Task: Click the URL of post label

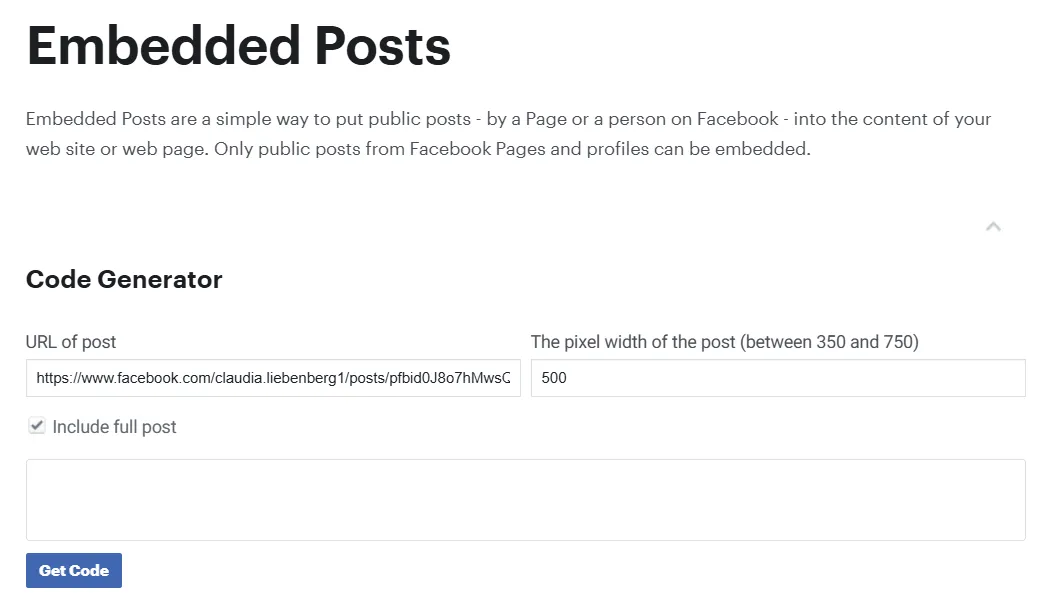Action: 70,342
